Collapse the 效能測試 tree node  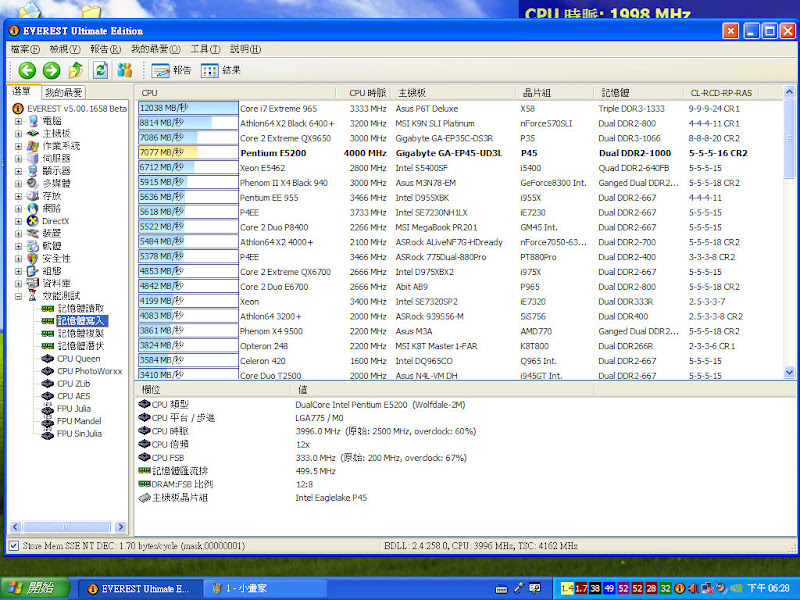[19, 296]
